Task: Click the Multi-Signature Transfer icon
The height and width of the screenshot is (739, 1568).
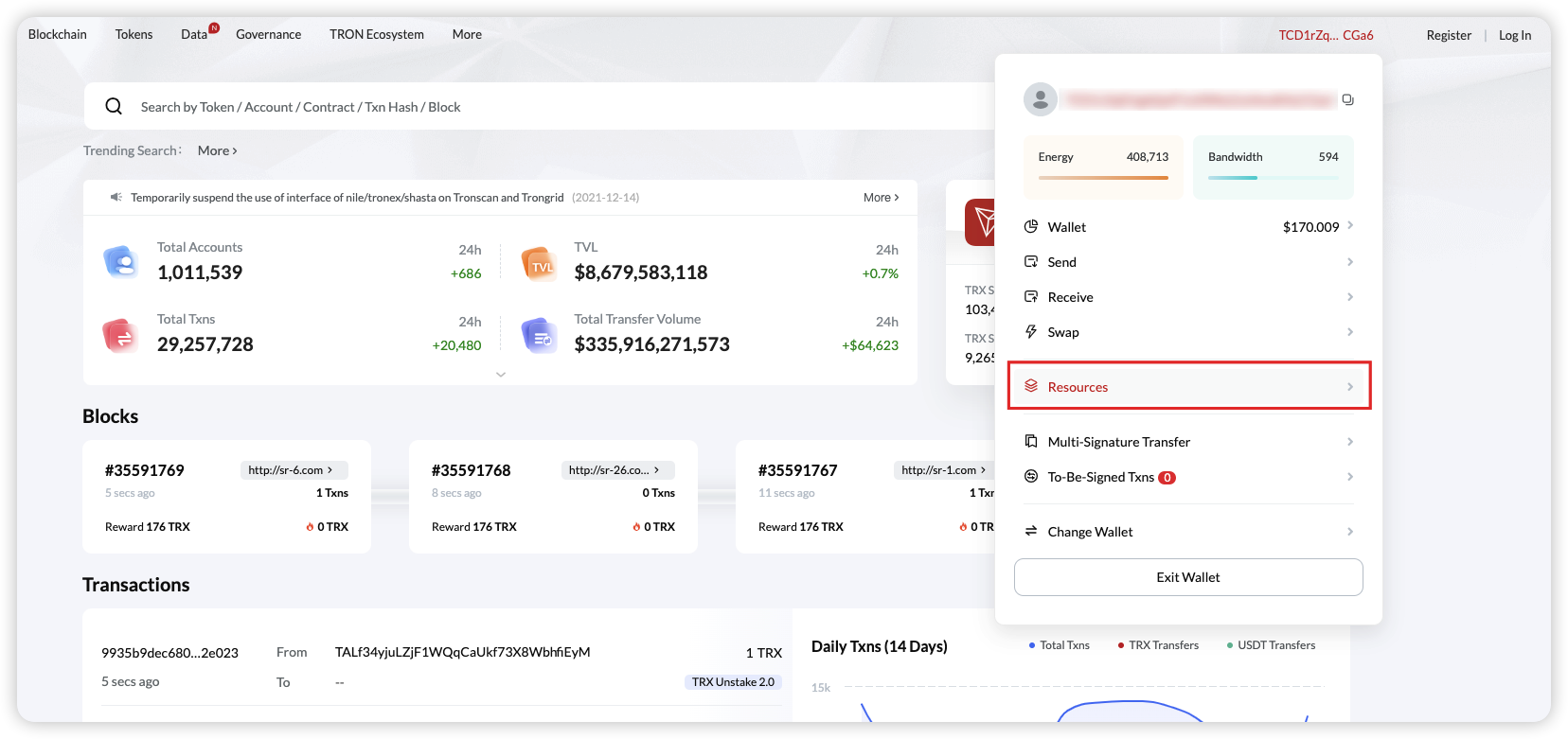Action: coord(1031,441)
